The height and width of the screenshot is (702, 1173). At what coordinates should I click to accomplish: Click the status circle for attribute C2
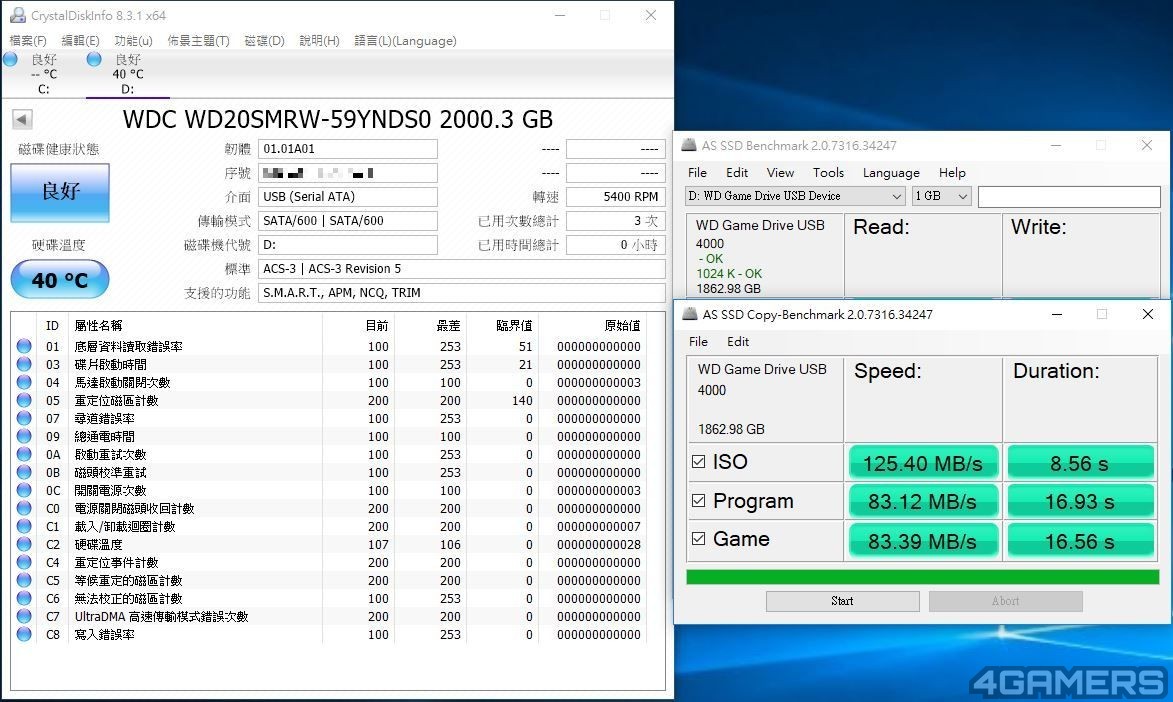[x=24, y=544]
